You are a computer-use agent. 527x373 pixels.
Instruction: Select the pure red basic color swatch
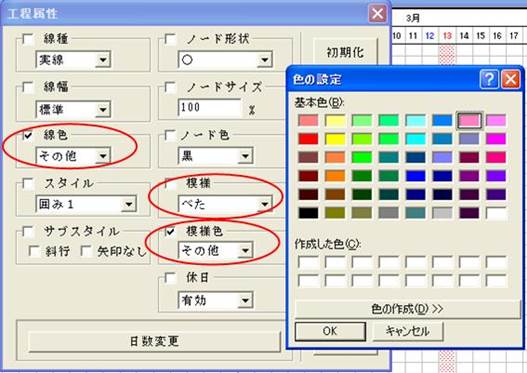[x=308, y=138]
